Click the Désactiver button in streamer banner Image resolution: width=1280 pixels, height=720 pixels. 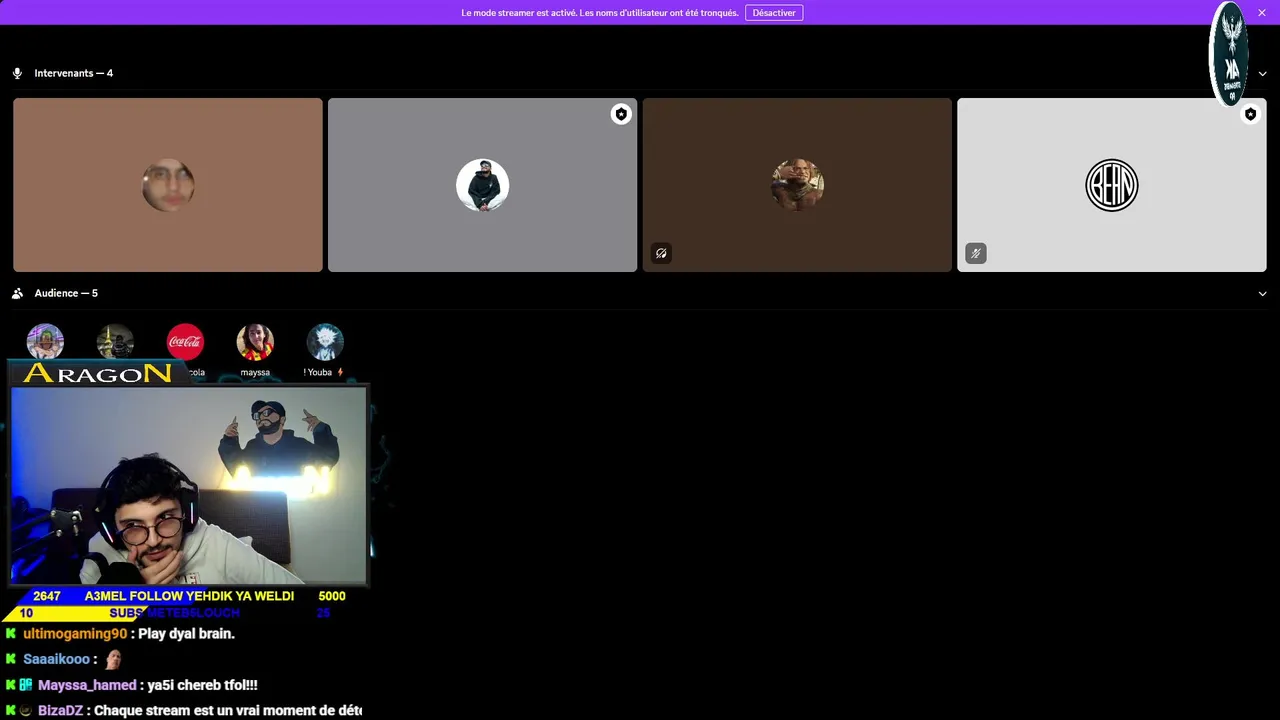pyautogui.click(x=774, y=13)
